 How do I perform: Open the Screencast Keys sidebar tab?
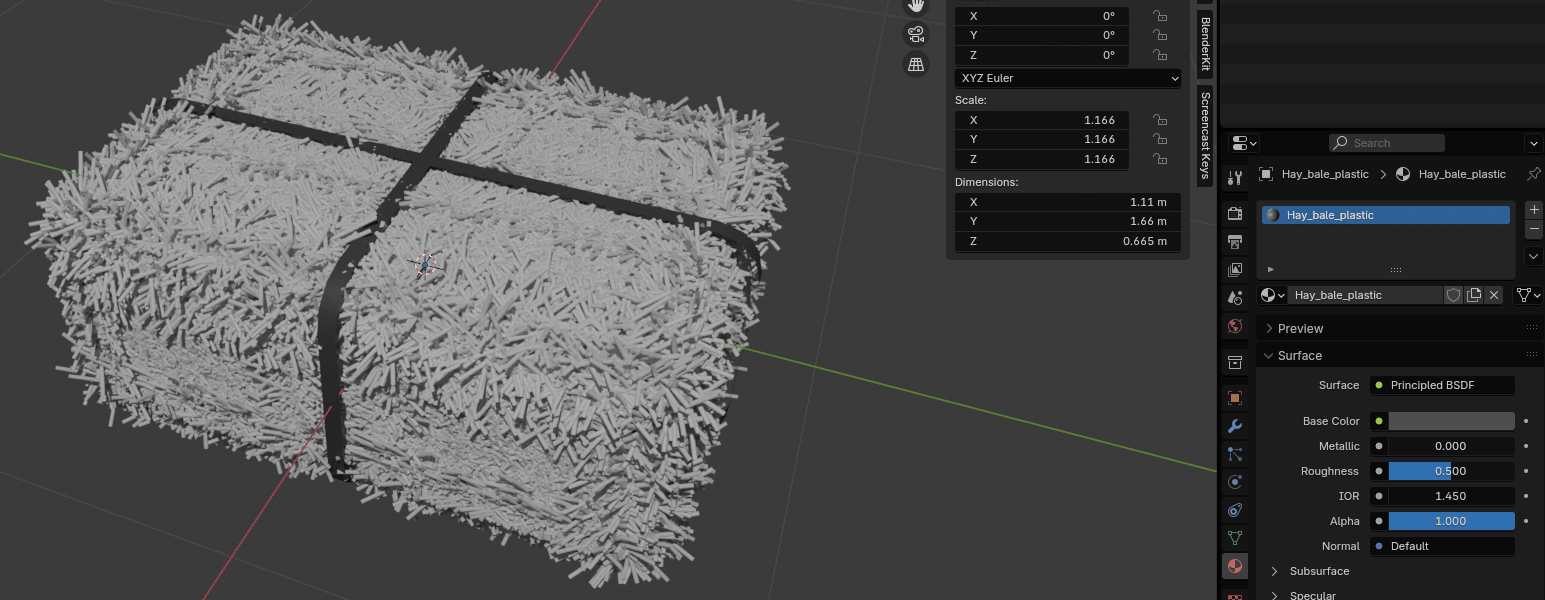1205,137
